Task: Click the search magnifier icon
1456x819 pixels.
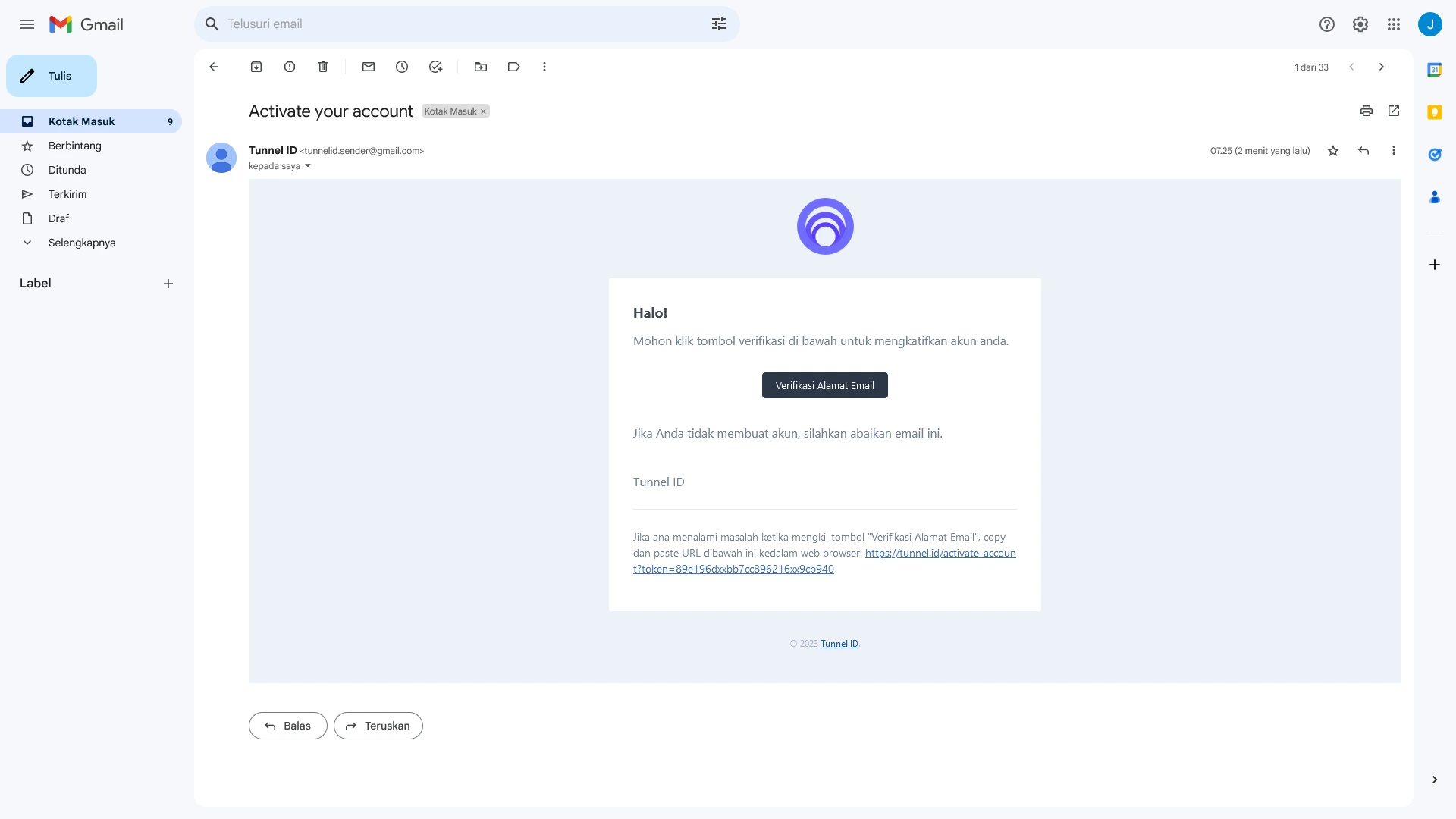Action: tap(212, 24)
